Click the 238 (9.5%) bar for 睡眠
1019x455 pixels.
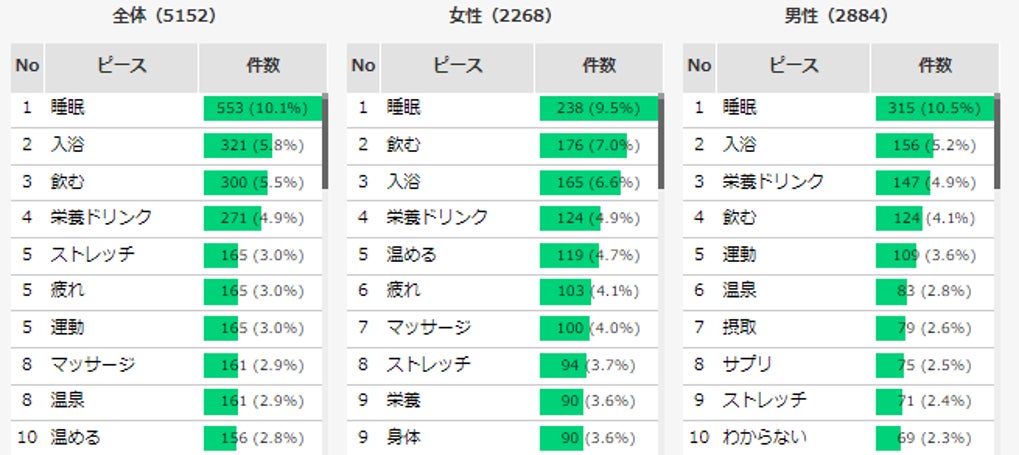point(597,108)
